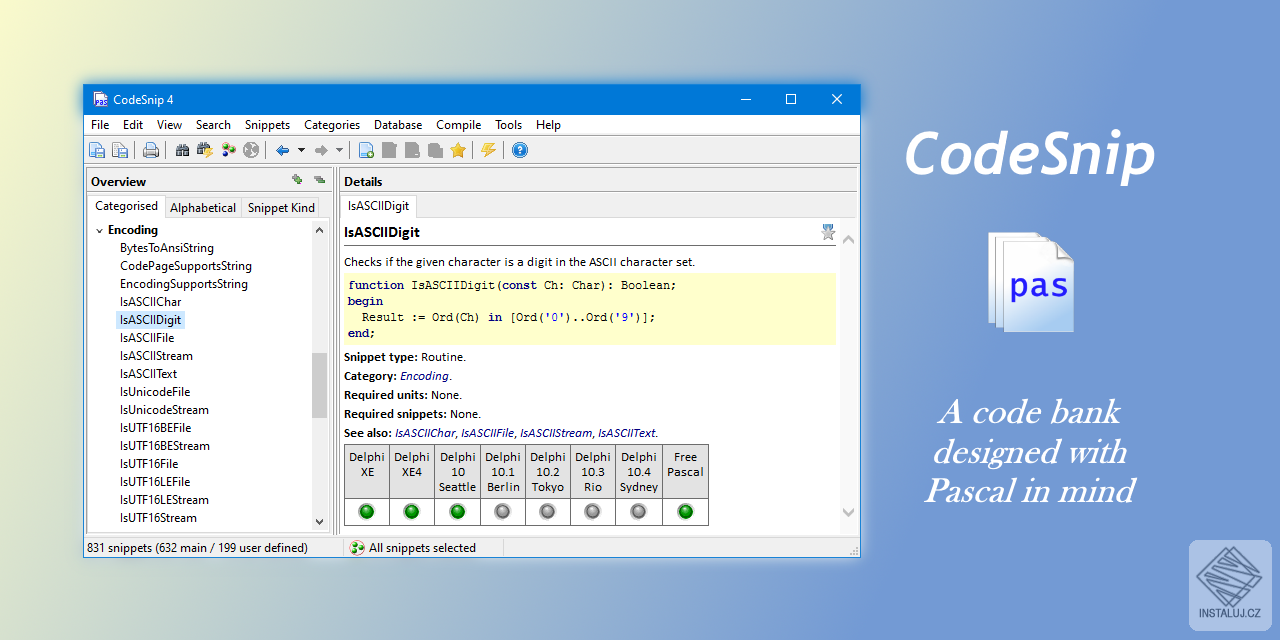Open Help with the blue question mark

[520, 150]
